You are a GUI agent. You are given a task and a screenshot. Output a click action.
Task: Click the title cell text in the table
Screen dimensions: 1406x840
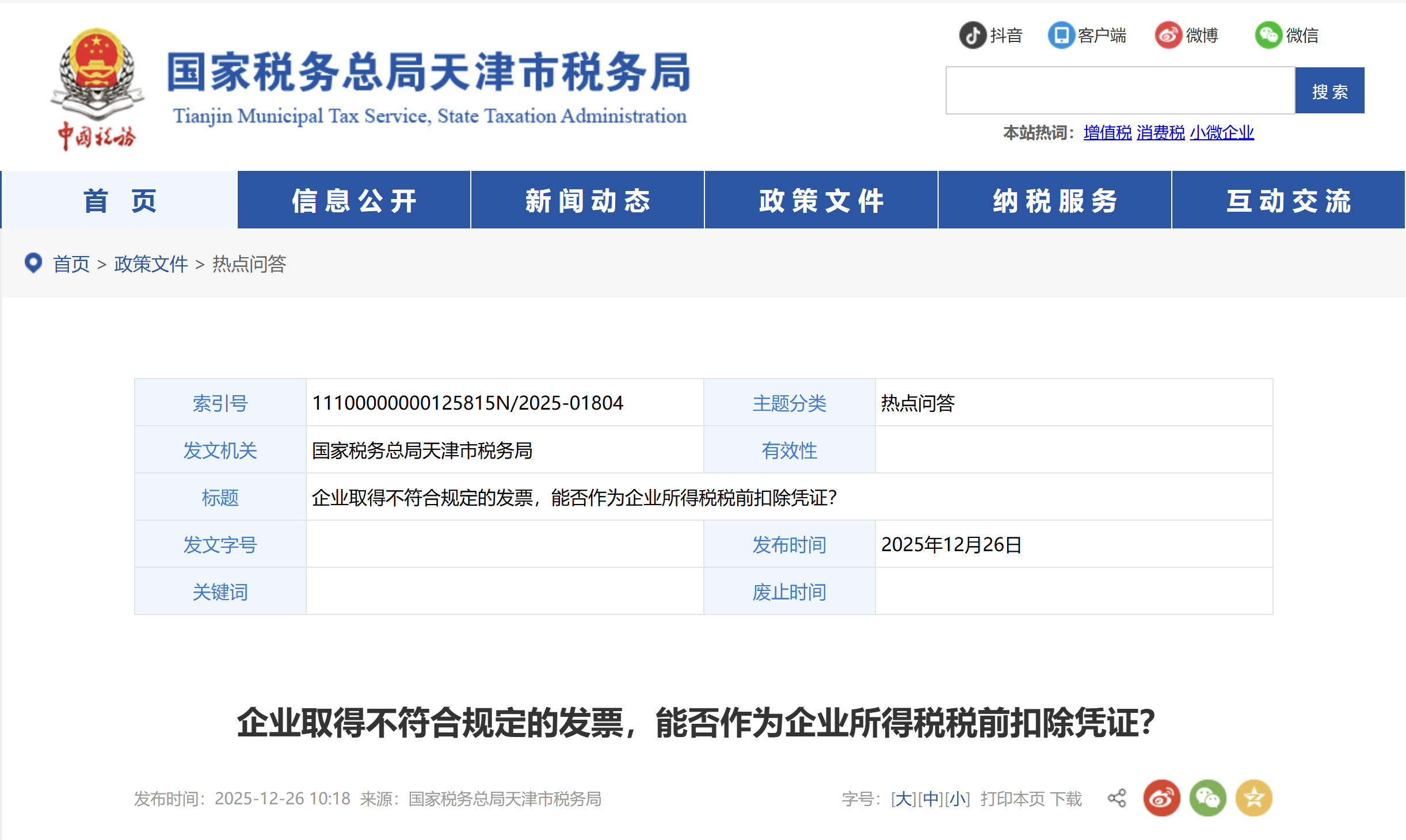574,497
